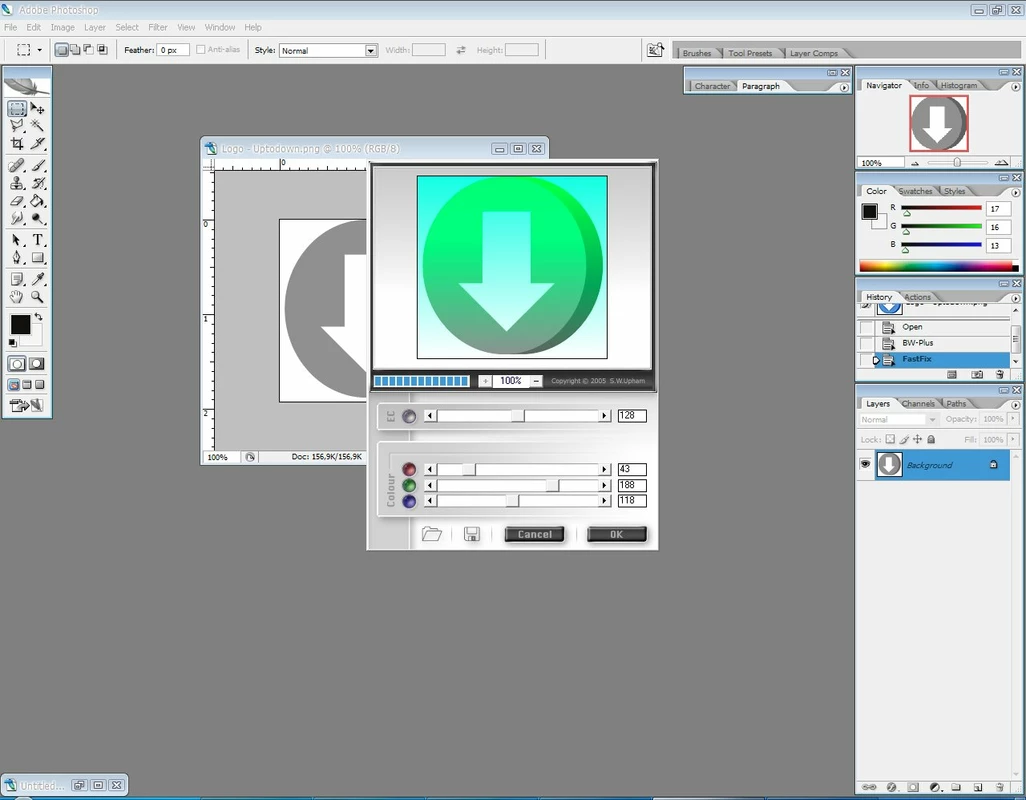Screen dimensions: 1026x800
Task: Click the delete layer trash icon
Action: pos(999,787)
